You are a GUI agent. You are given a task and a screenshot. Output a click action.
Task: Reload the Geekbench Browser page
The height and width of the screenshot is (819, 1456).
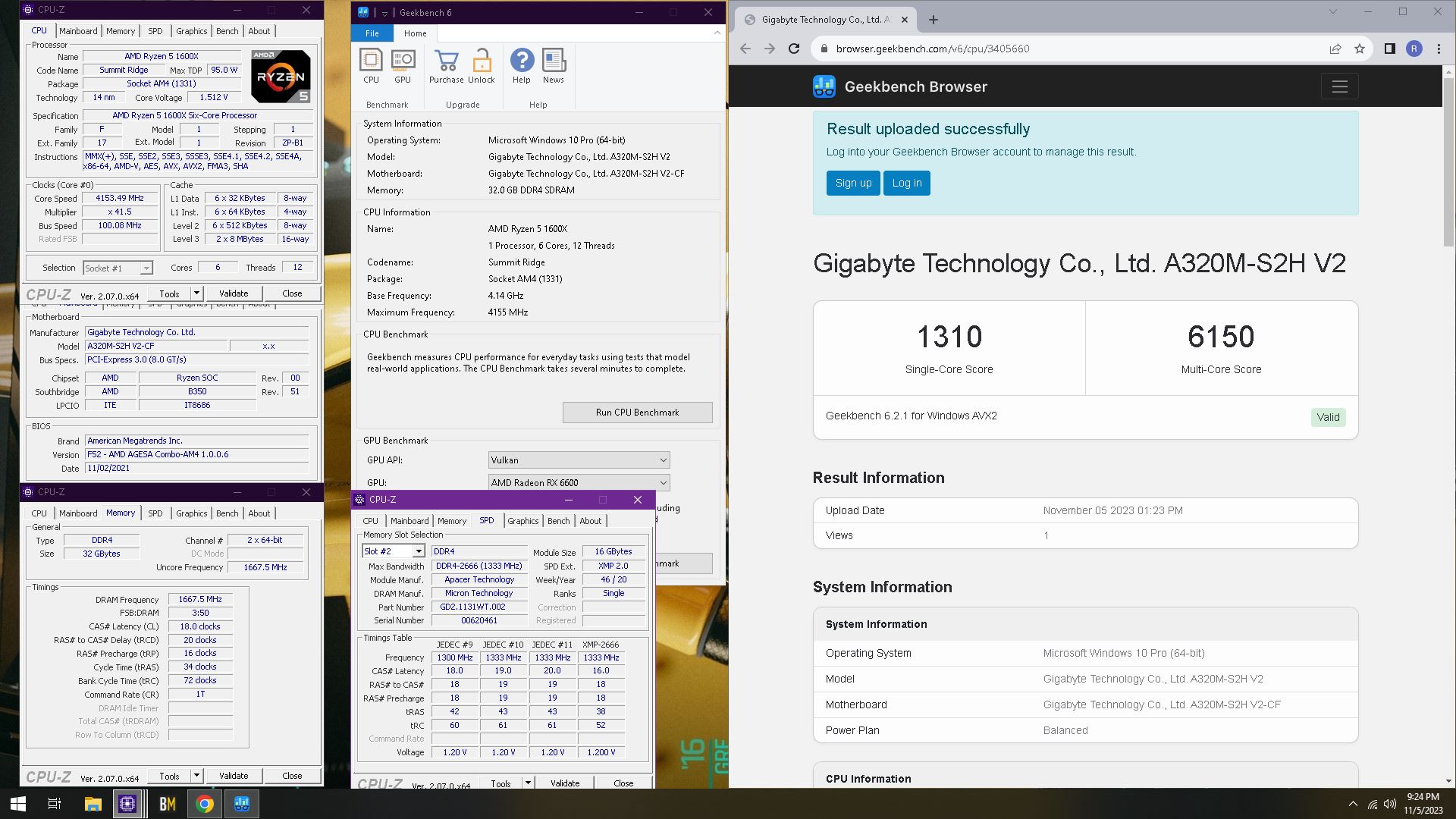pos(794,49)
